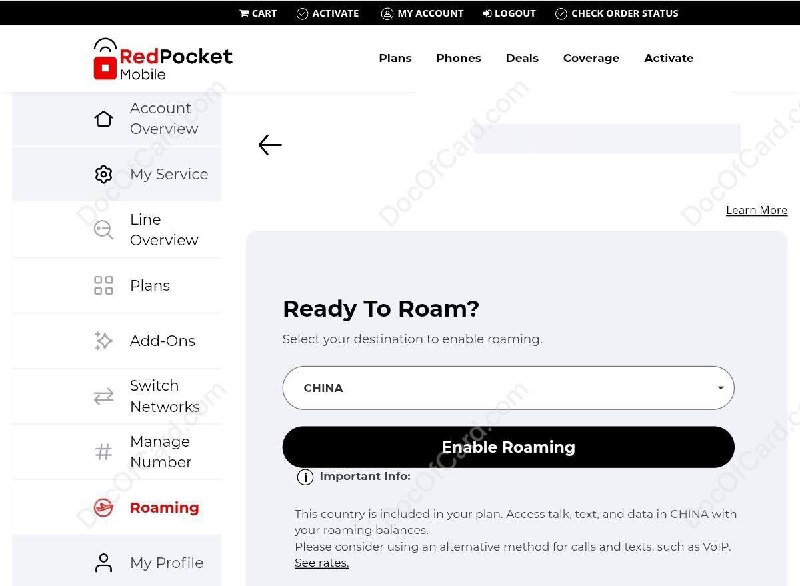Viewport: 800px width, 586px height.
Task: Click the Account Overview home icon
Action: pos(104,118)
